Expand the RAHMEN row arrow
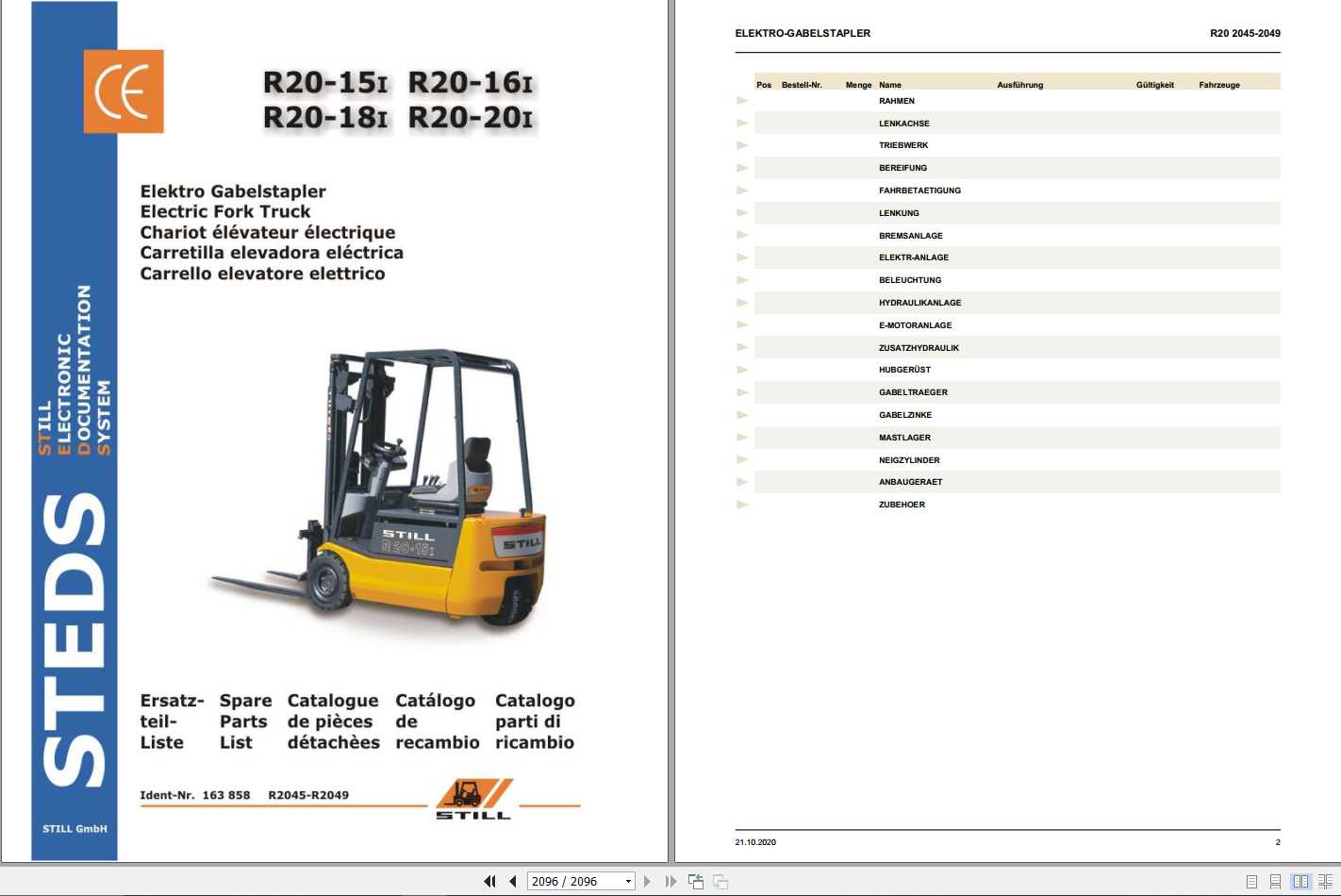Screen dimensions: 1341x896 [742, 101]
